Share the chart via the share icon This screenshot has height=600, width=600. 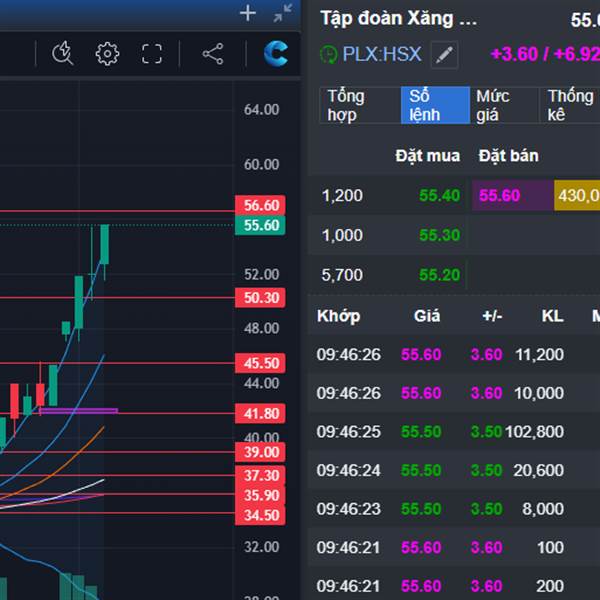click(x=213, y=54)
